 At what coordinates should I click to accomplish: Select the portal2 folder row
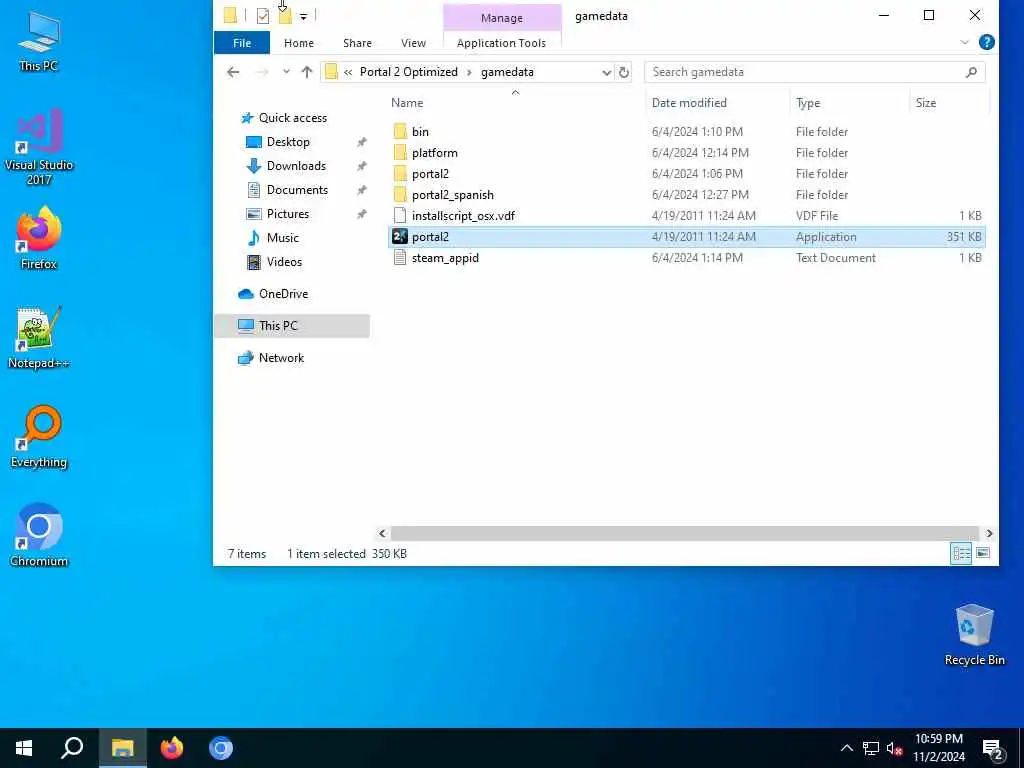coord(686,174)
